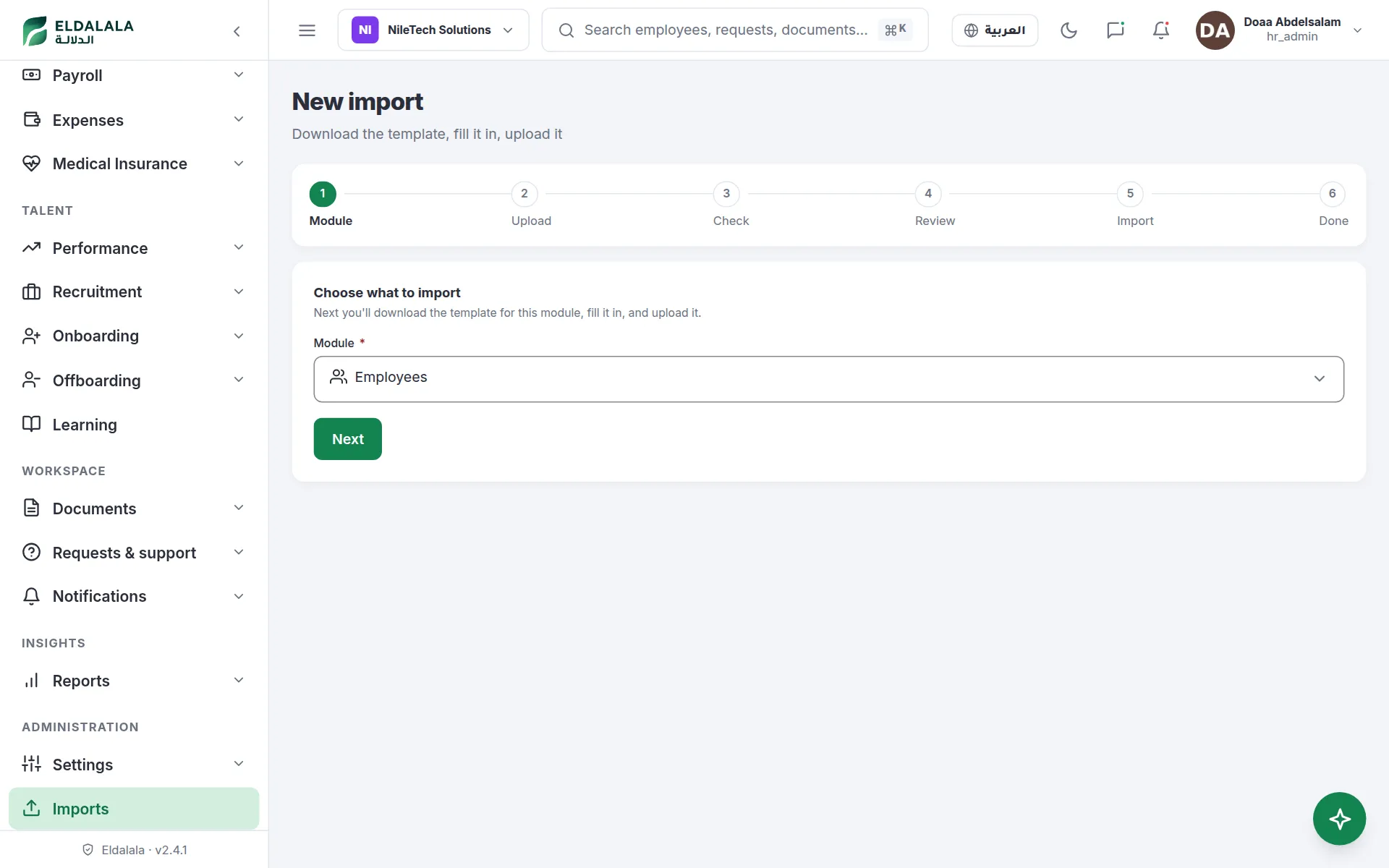This screenshot has height=868, width=1389.
Task: Click the Medical Insurance heart icon
Action: coord(31,163)
